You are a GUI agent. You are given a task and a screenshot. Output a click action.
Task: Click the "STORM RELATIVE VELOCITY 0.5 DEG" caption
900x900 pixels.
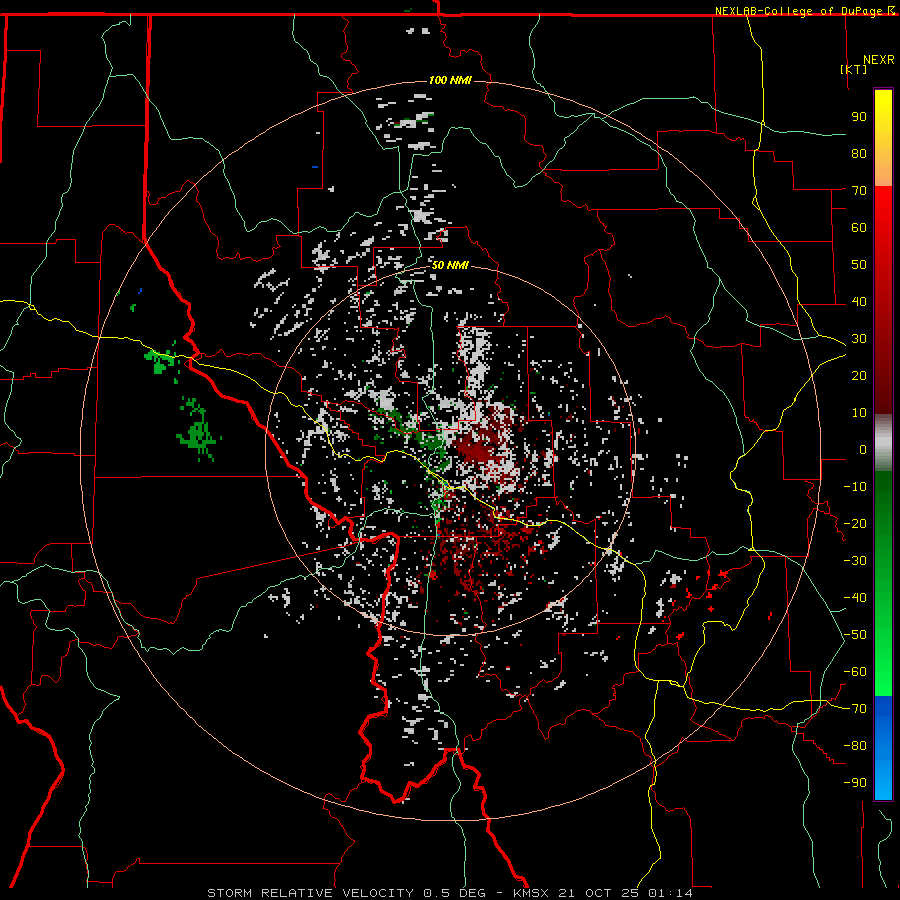346,893
